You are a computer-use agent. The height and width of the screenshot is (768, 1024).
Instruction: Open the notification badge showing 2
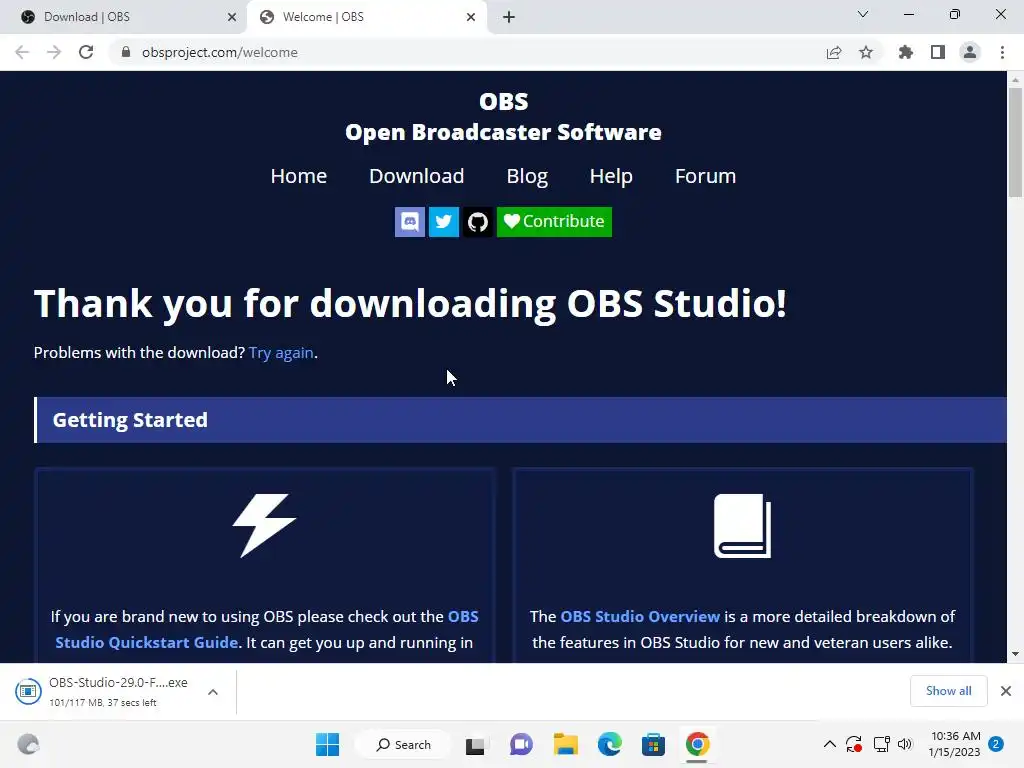click(x=996, y=744)
